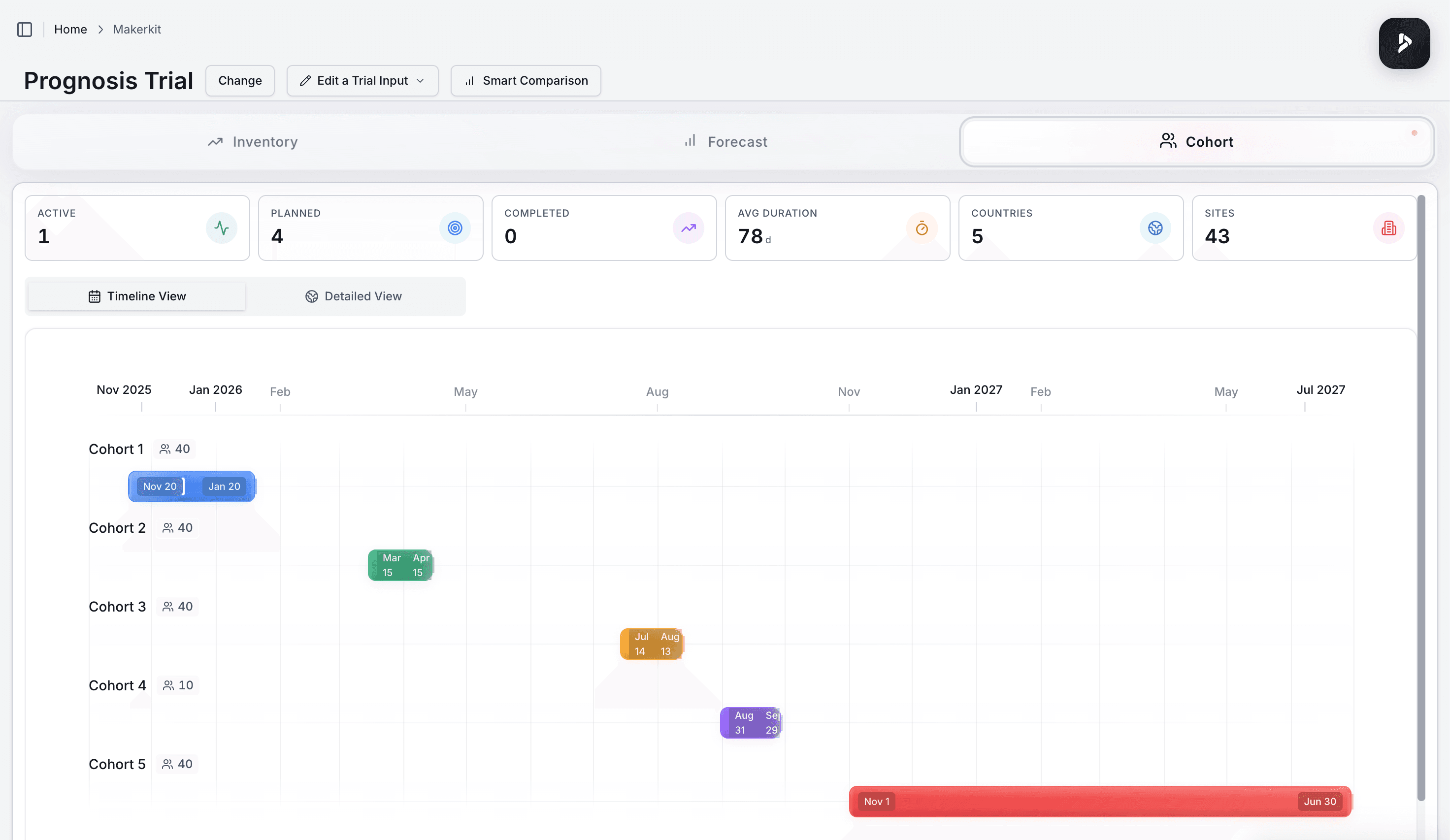Image resolution: width=1450 pixels, height=840 pixels.
Task: Switch to Timeline View
Action: pos(137,296)
